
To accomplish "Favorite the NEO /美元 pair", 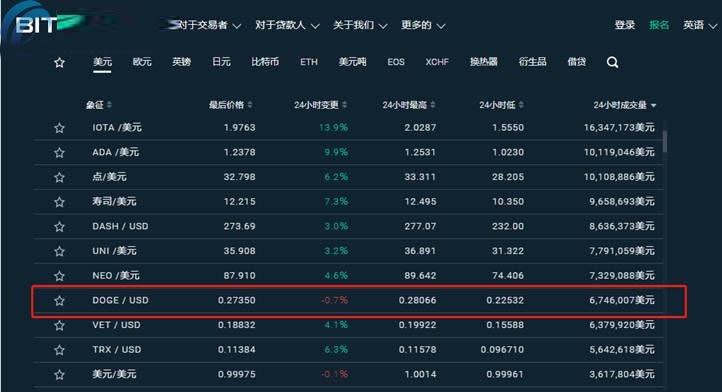I will [59, 276].
